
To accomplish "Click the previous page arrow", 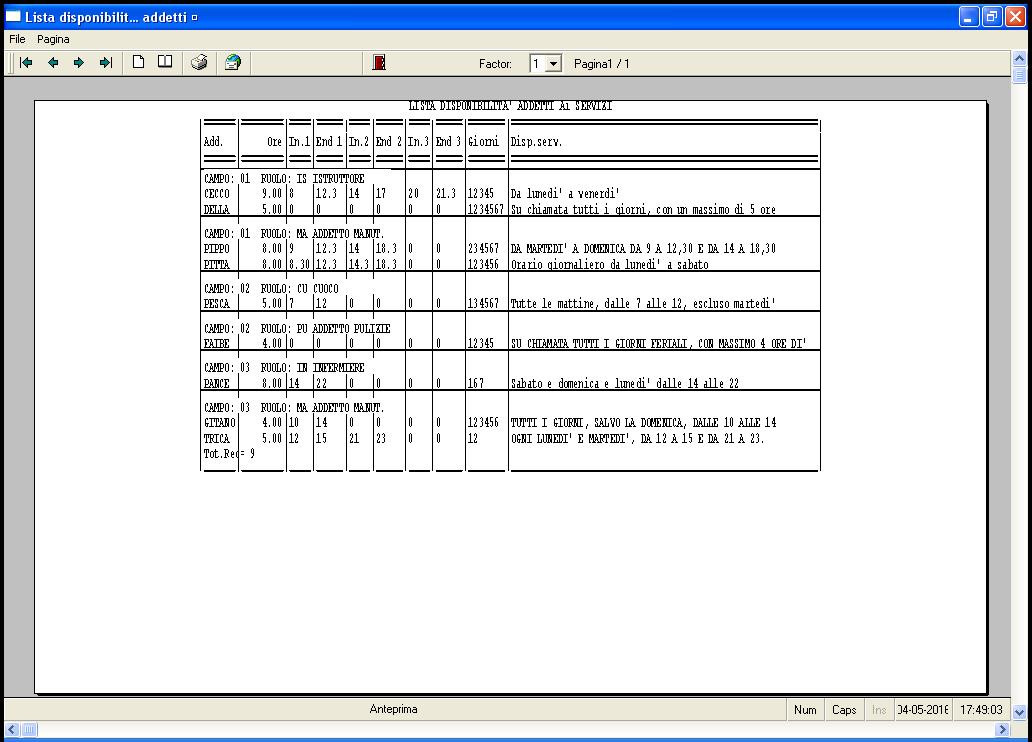I will pyautogui.click(x=53, y=63).
